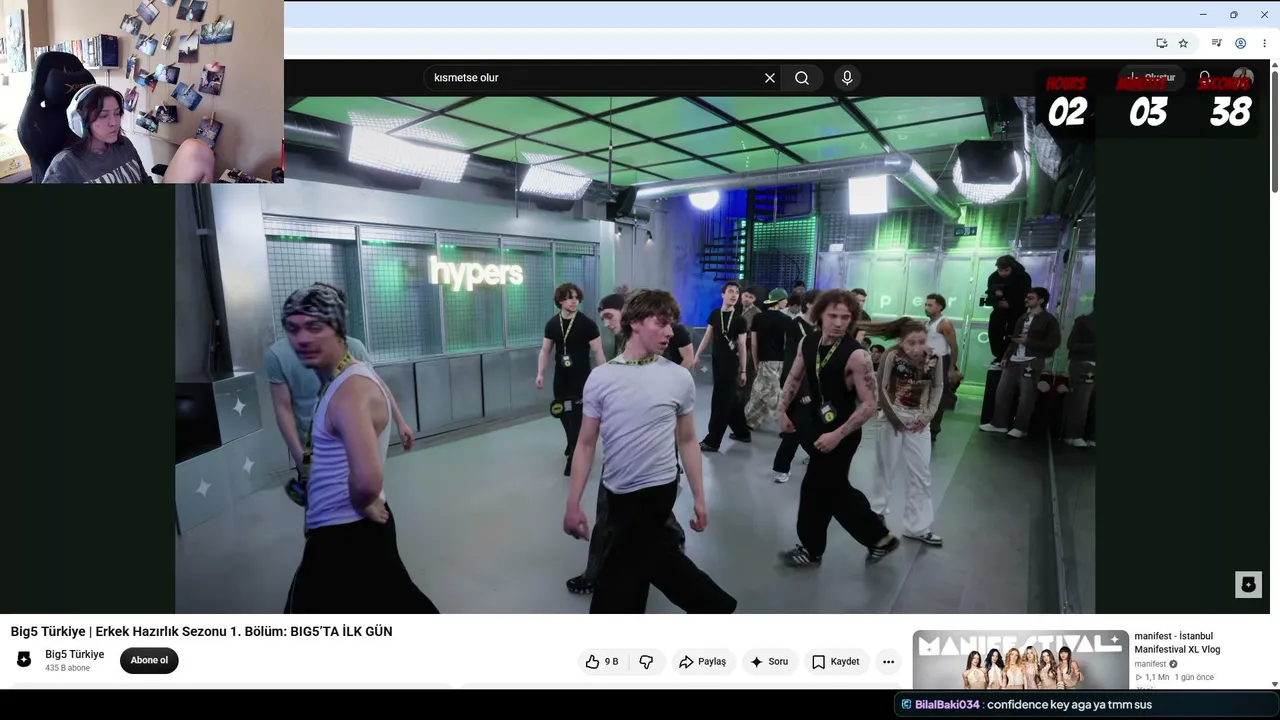Open Chrome media controls icon
The width and height of the screenshot is (1280, 720).
click(1216, 43)
